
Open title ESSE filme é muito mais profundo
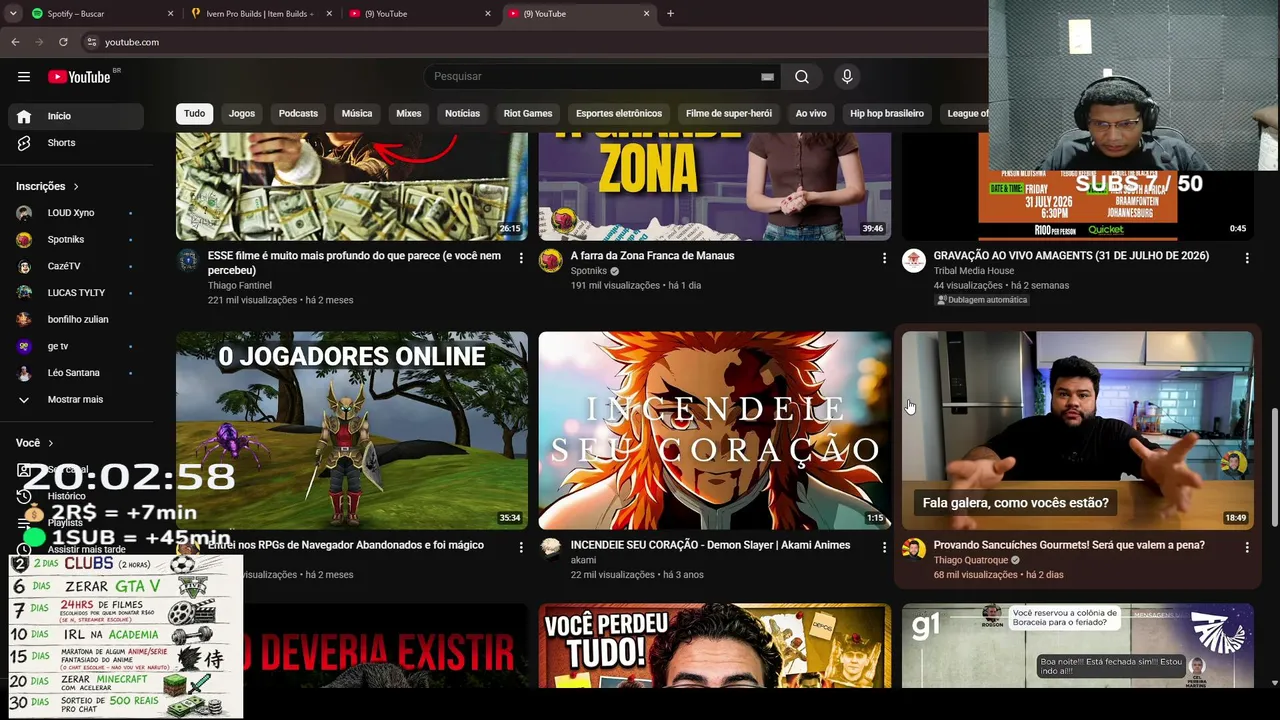[354, 263]
